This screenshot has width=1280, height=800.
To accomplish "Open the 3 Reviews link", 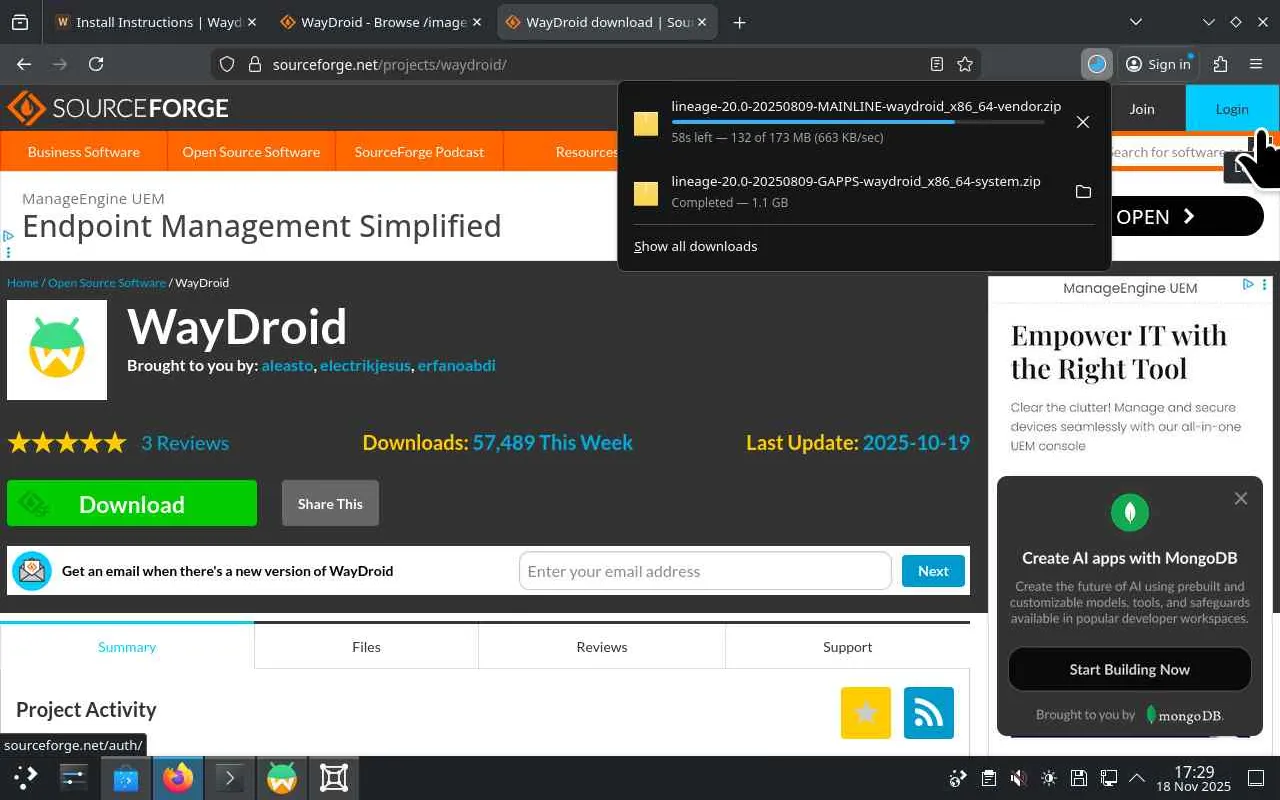I will 185,442.
